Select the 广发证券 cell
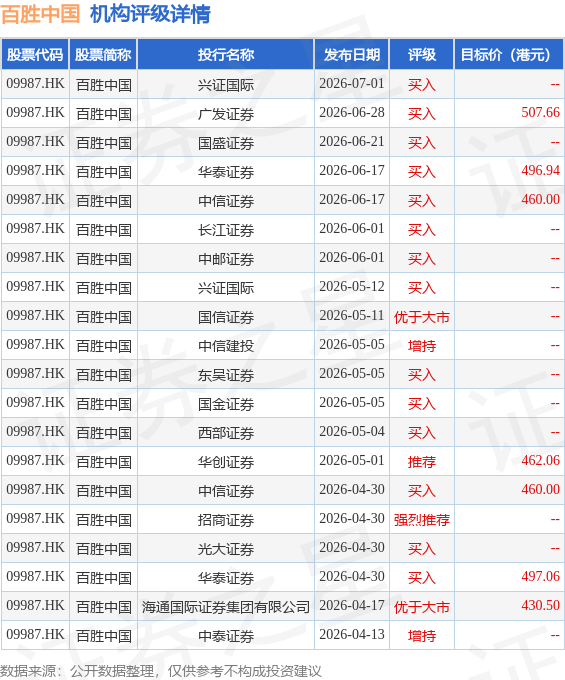 coord(226,114)
